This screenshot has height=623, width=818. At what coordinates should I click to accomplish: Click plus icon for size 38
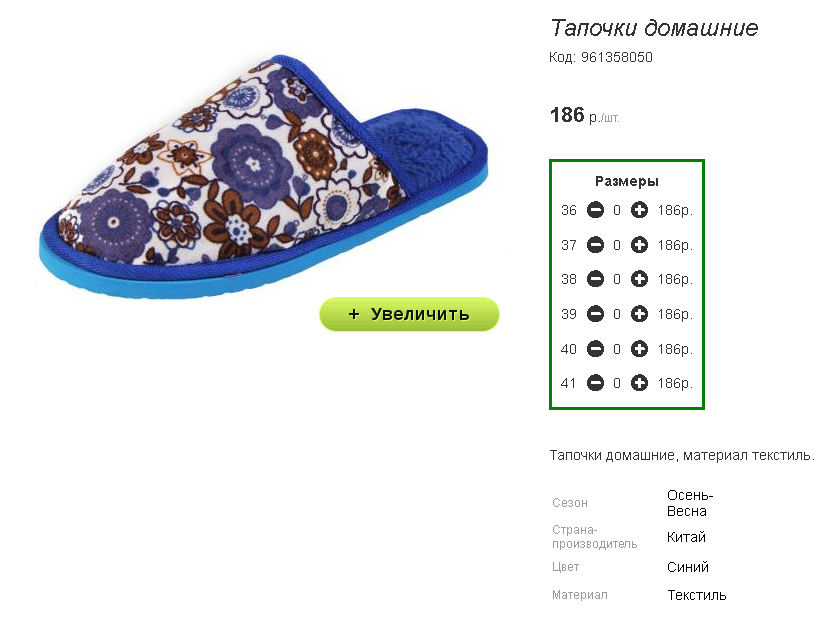(639, 279)
